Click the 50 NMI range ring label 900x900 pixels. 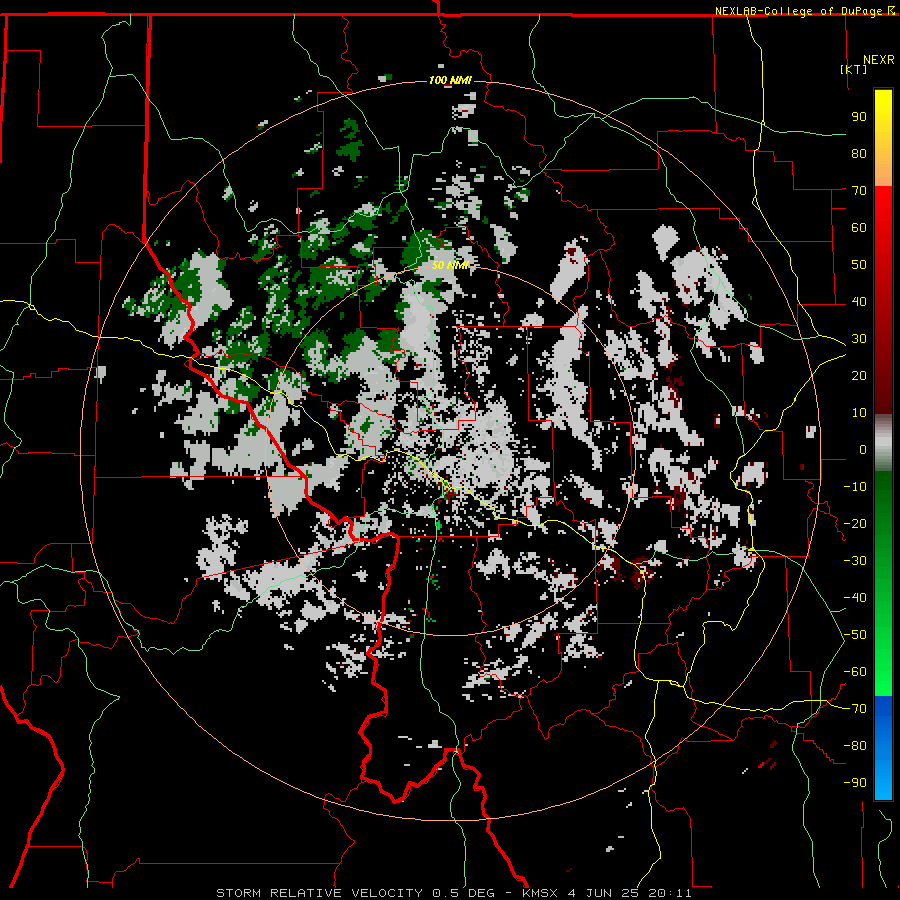tap(450, 265)
